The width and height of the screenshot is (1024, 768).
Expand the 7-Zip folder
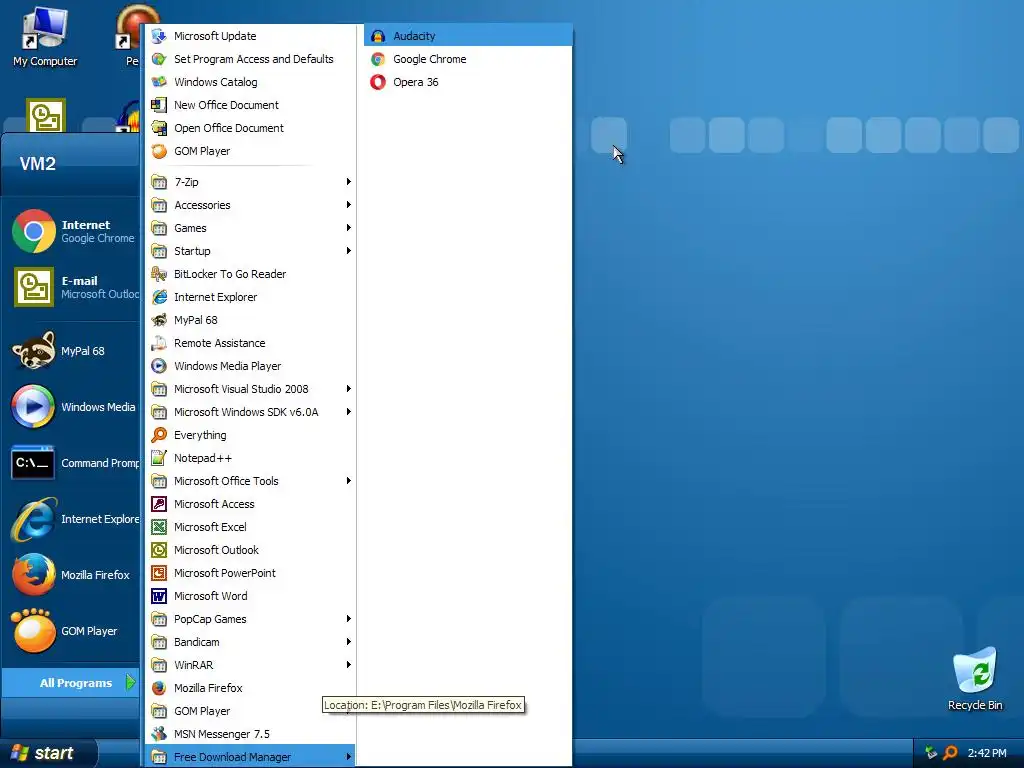[x=251, y=182]
